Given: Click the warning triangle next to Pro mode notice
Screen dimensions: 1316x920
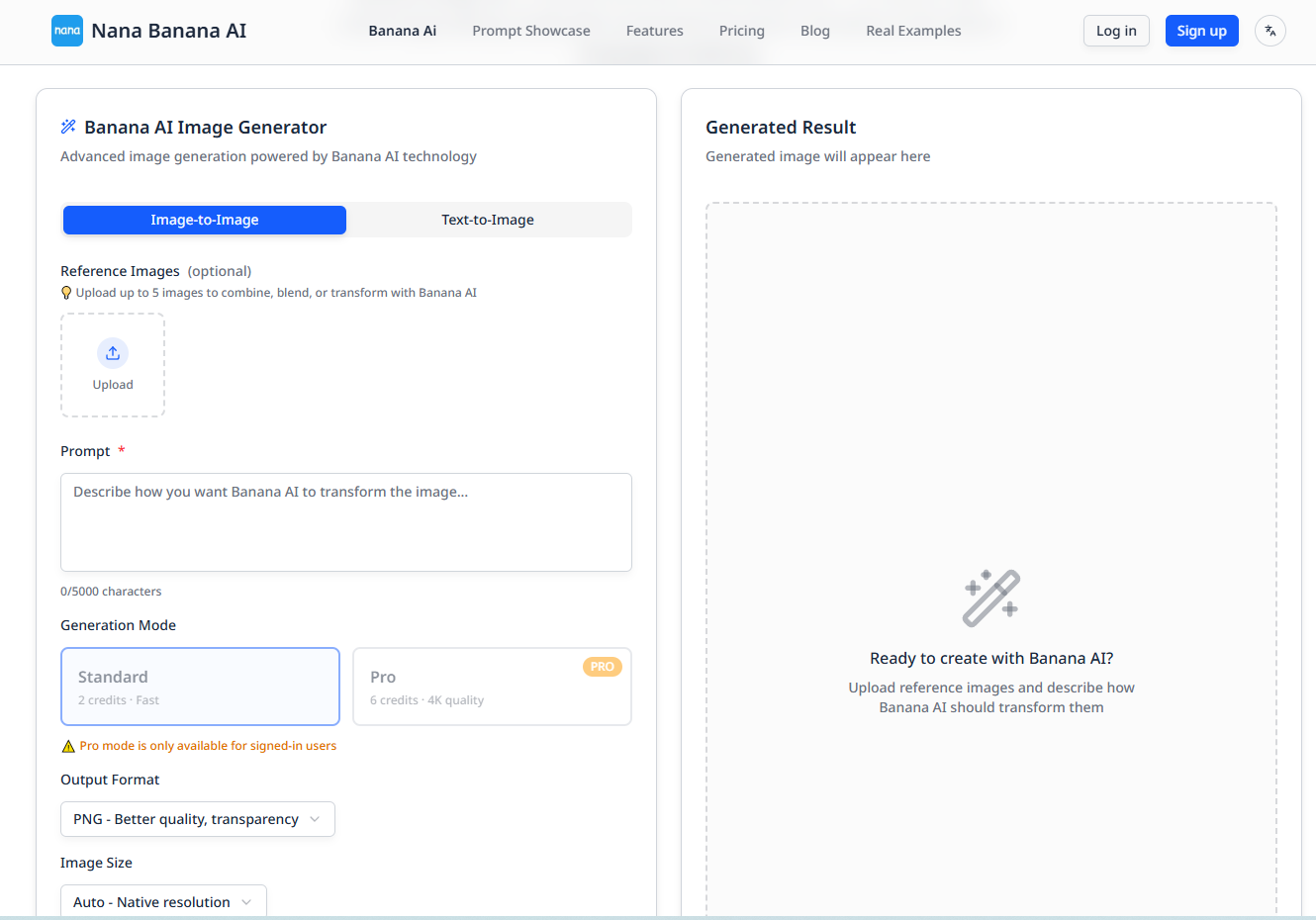Looking at the screenshot, I should click(x=70, y=746).
